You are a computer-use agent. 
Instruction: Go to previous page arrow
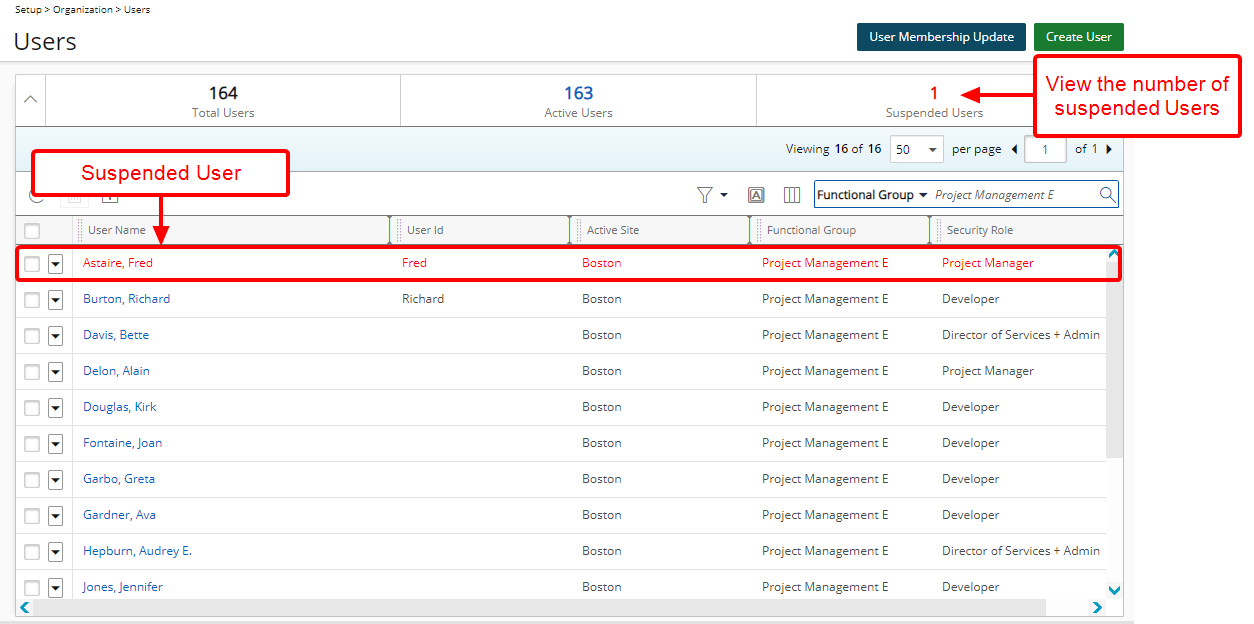pos(1014,149)
